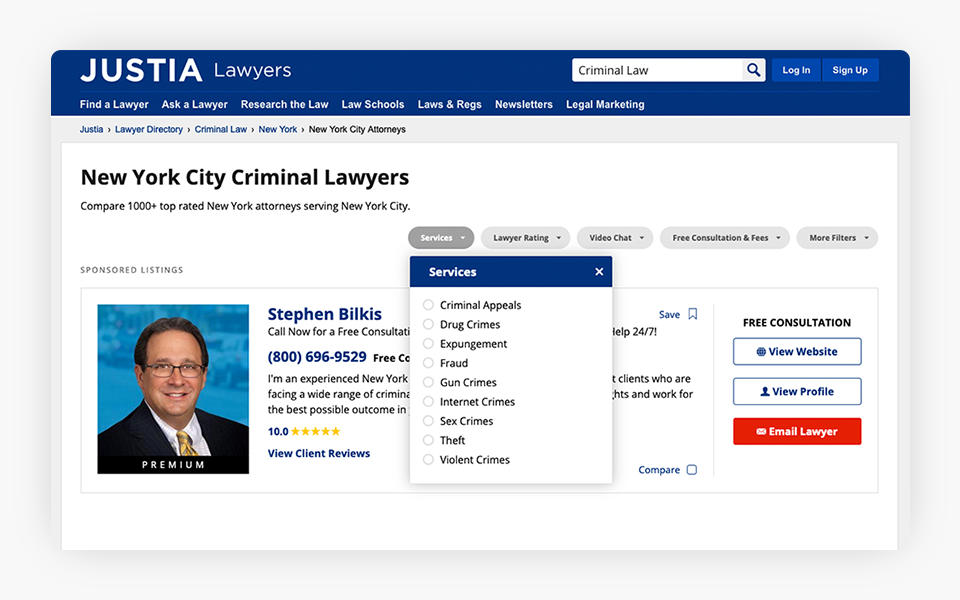The width and height of the screenshot is (960, 600).
Task: Click the five-star rating icons
Action: [316, 432]
